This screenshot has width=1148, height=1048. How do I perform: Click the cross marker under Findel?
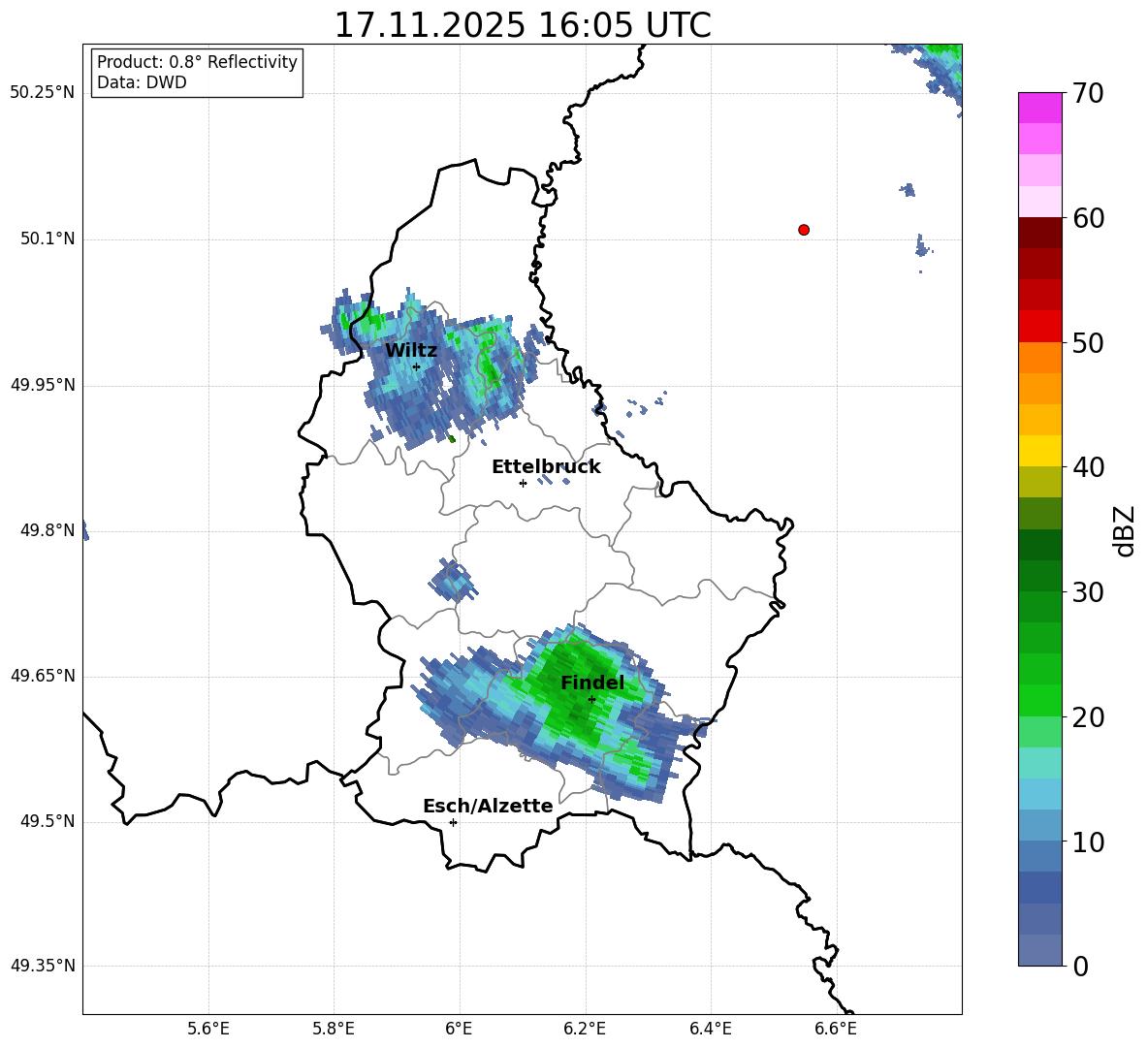[x=591, y=700]
